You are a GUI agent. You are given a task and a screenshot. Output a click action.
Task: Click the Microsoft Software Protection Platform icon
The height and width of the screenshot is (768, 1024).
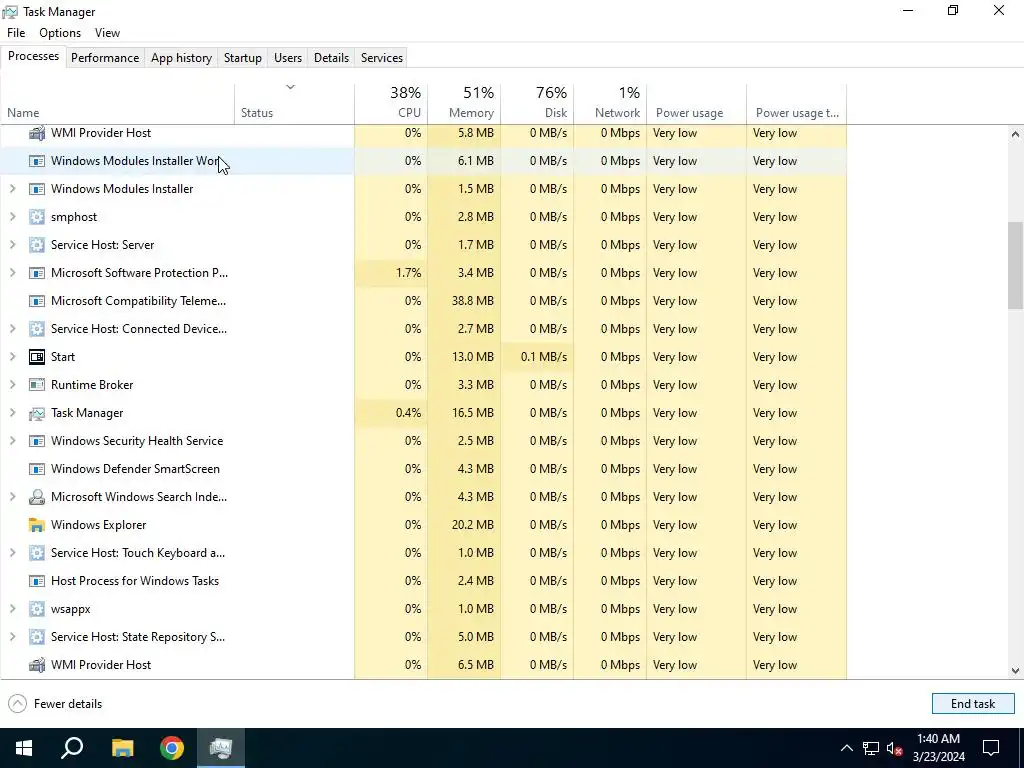click(x=37, y=273)
